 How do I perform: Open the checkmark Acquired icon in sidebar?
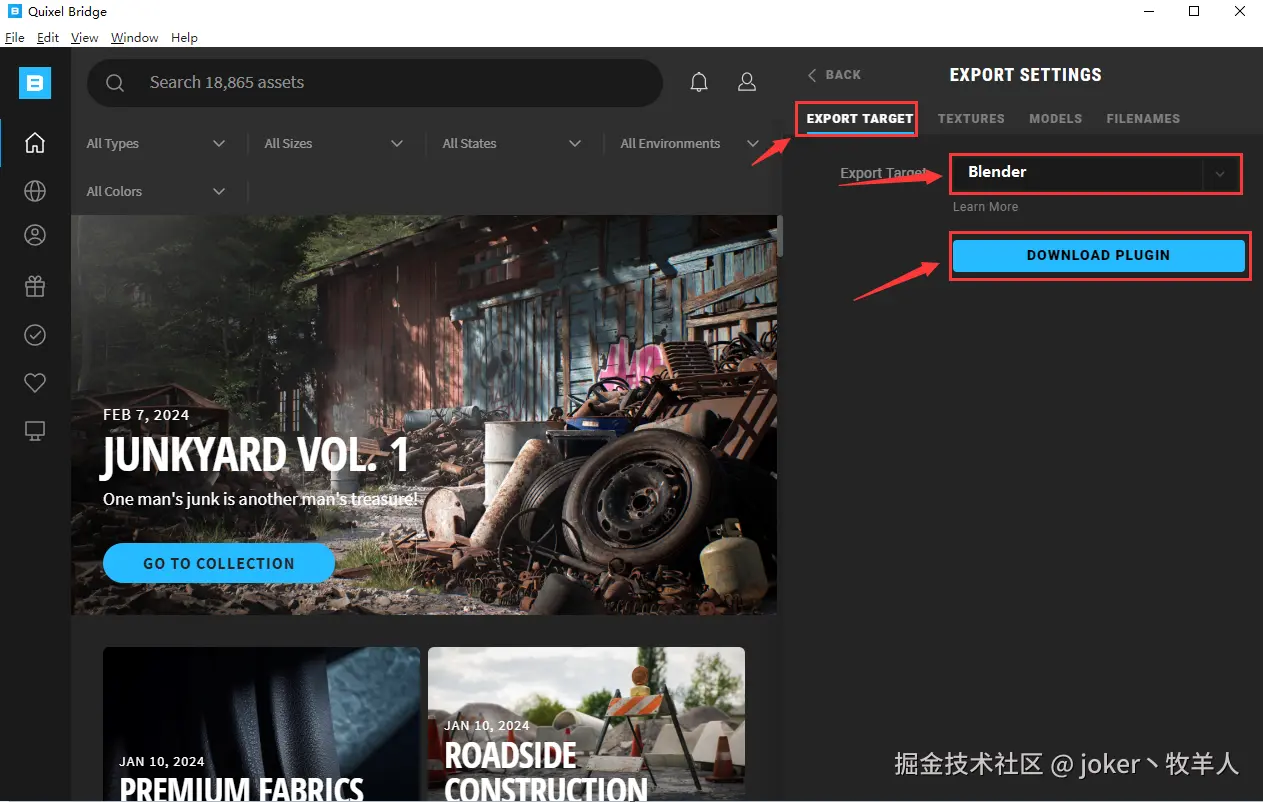pos(35,335)
